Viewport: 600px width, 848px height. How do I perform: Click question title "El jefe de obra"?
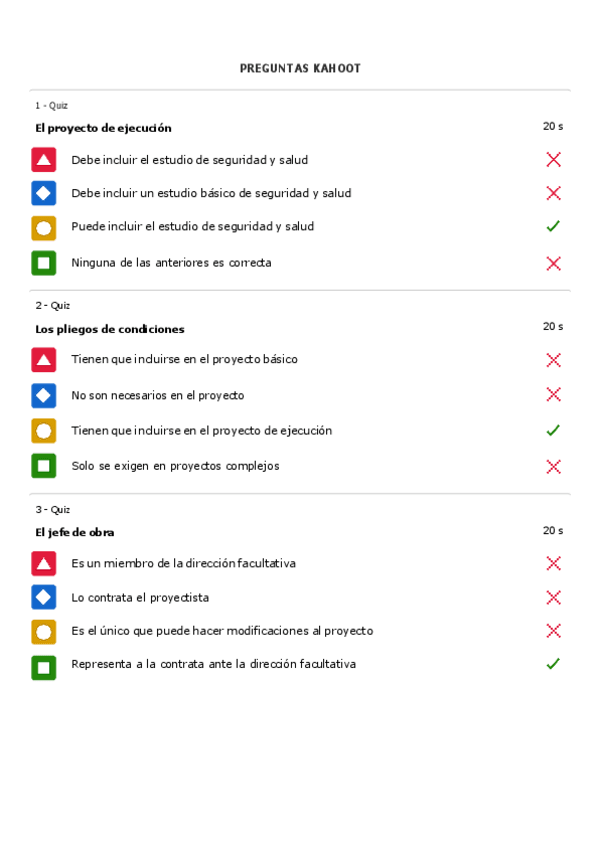point(75,532)
